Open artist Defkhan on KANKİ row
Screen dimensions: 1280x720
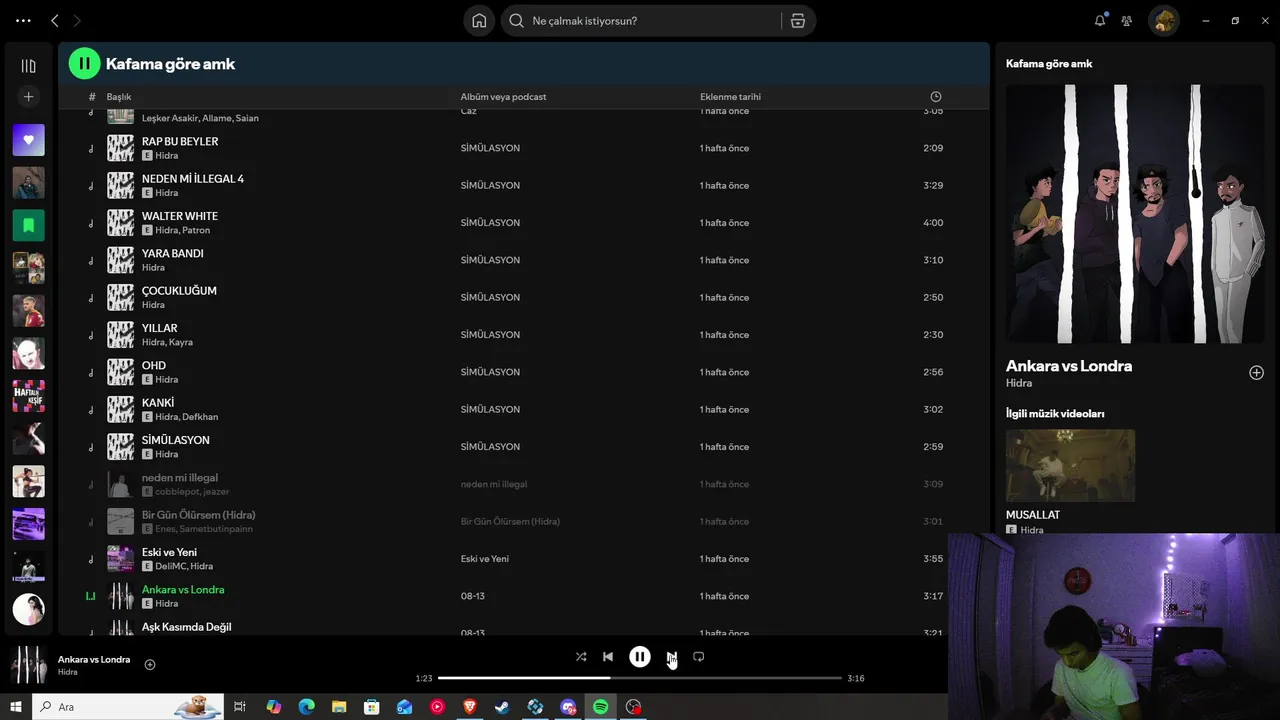(x=200, y=417)
